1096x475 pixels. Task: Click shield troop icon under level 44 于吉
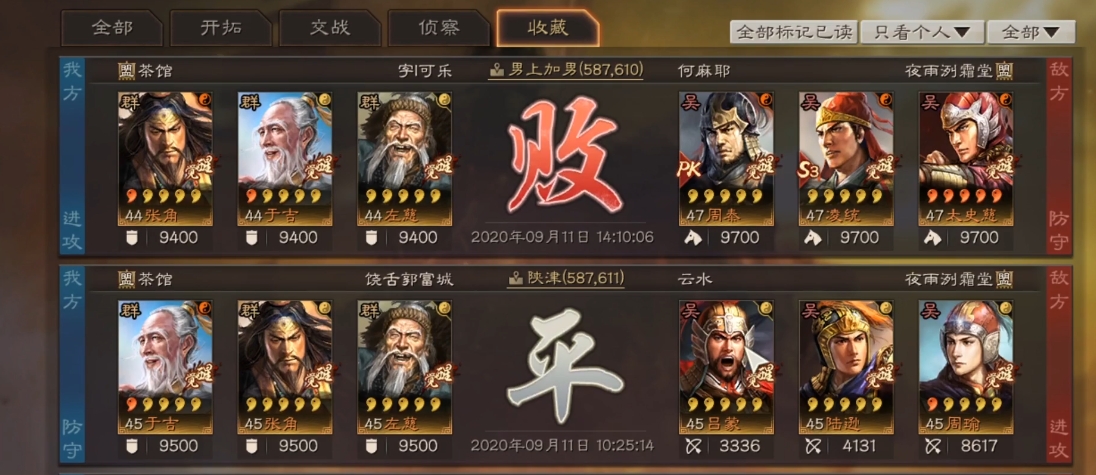252,238
